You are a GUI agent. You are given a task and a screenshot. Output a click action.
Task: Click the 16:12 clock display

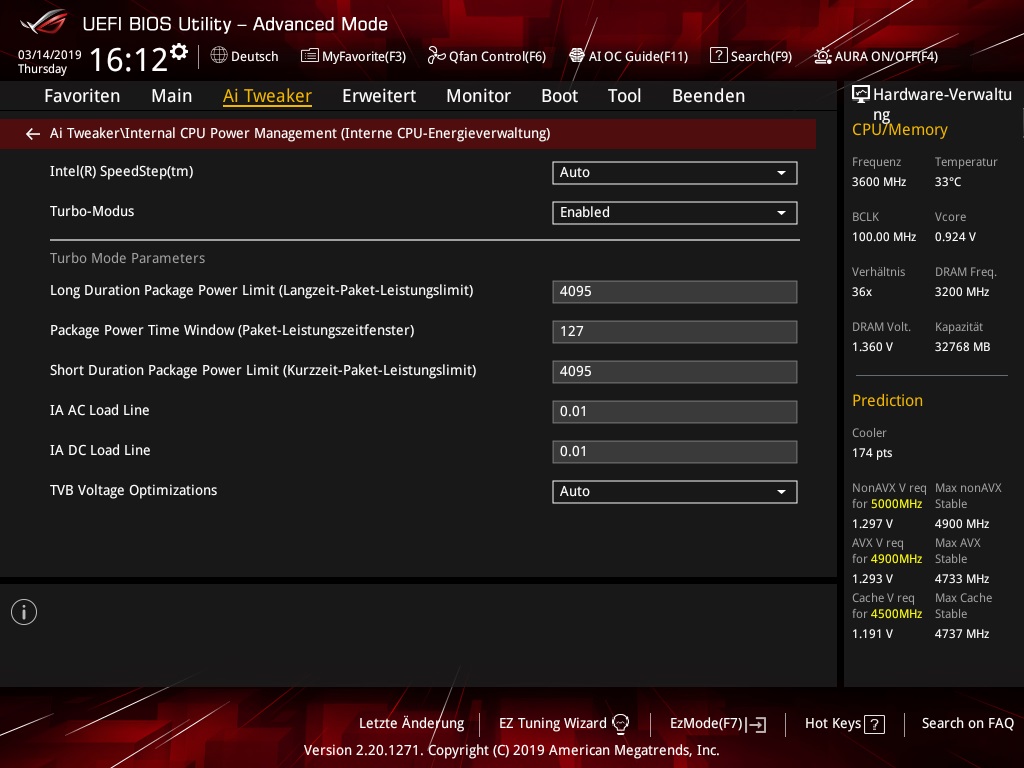129,59
